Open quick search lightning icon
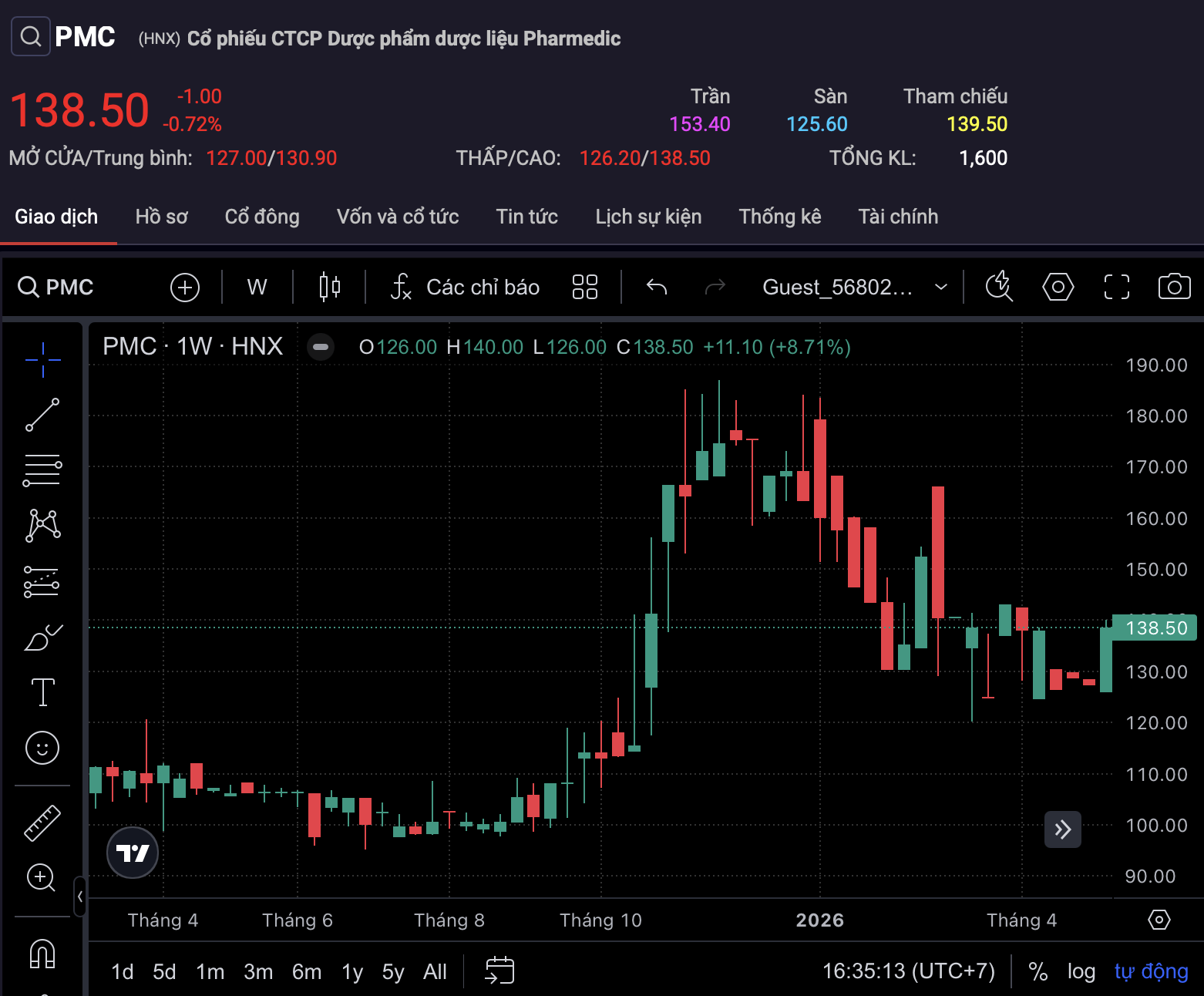This screenshot has height=996, width=1204. coord(999,287)
